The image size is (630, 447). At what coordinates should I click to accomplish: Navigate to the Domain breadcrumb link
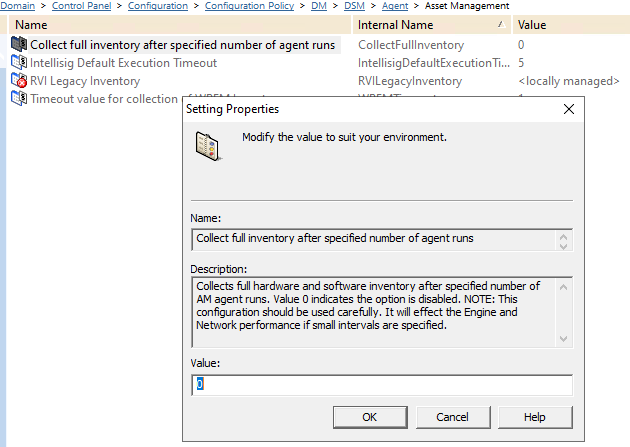click(x=18, y=6)
